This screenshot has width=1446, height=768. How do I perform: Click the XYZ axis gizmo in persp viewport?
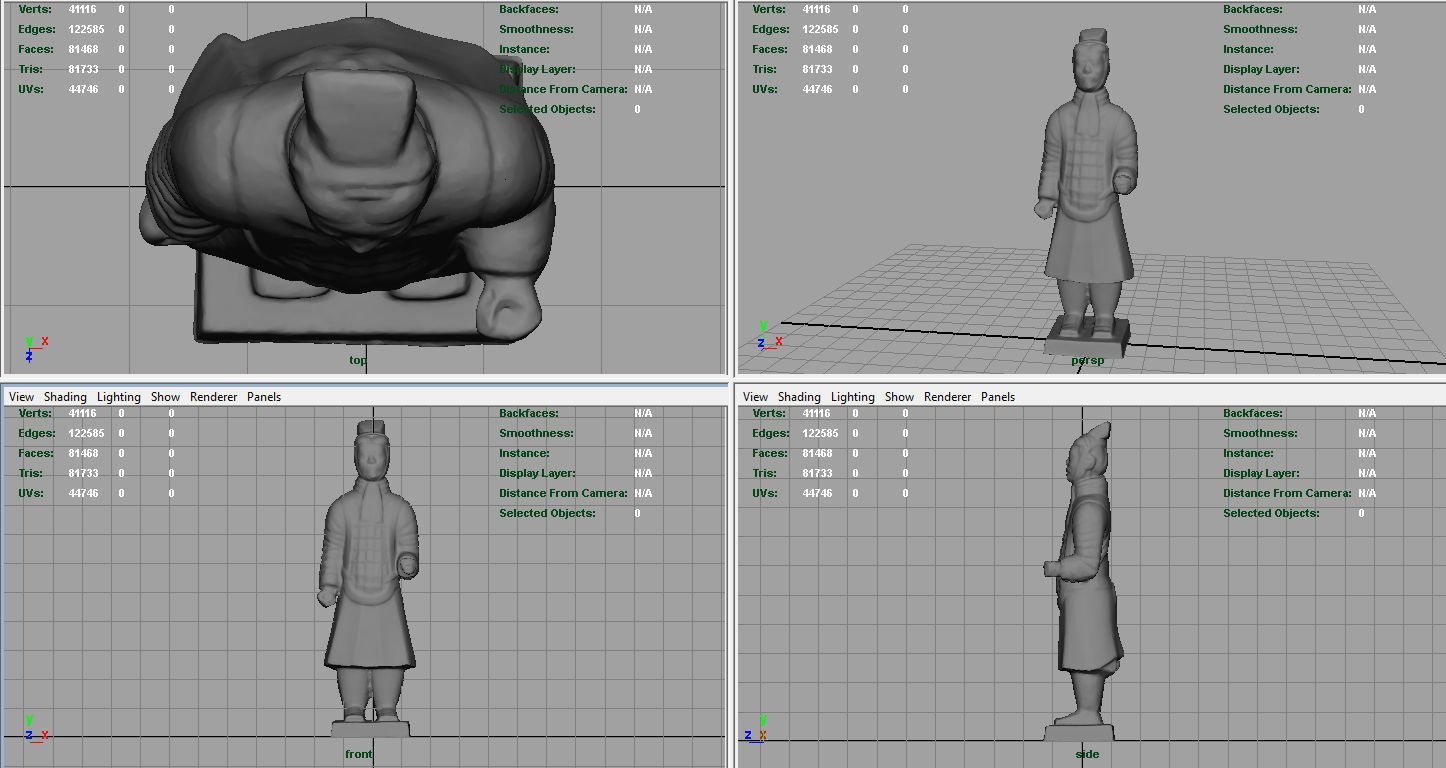[x=769, y=337]
